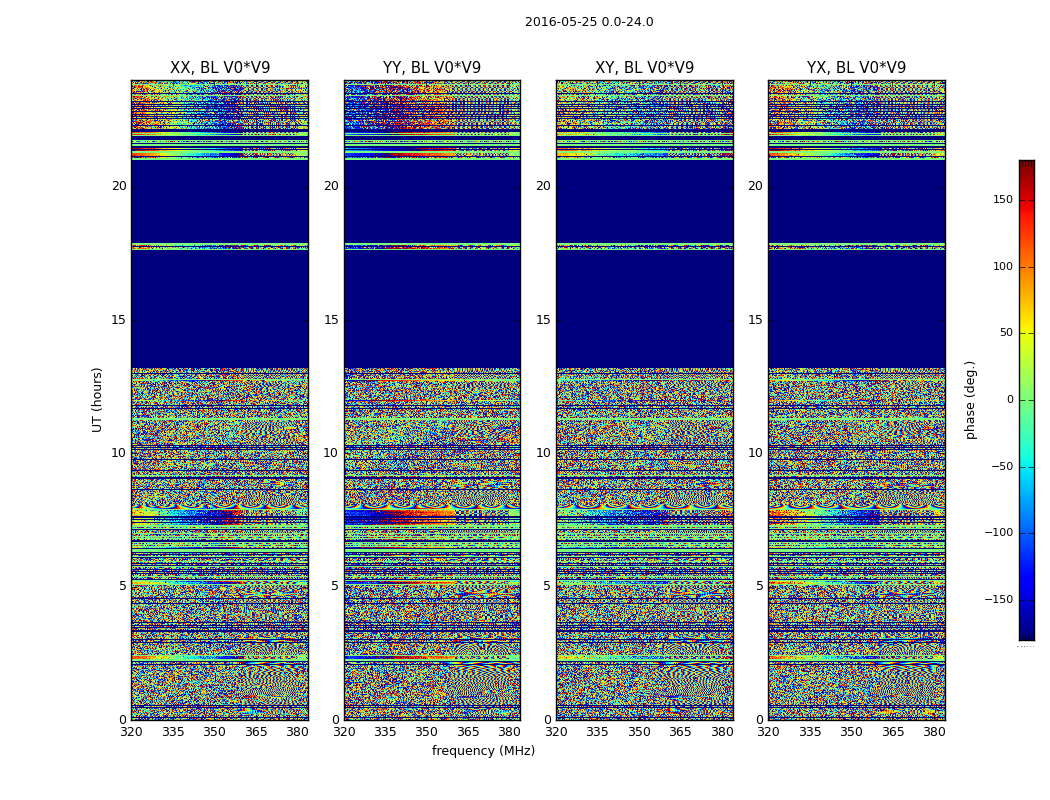Click the 'UT (hours)' y-axis label
This screenshot has height=800, width=1050.
point(97,400)
